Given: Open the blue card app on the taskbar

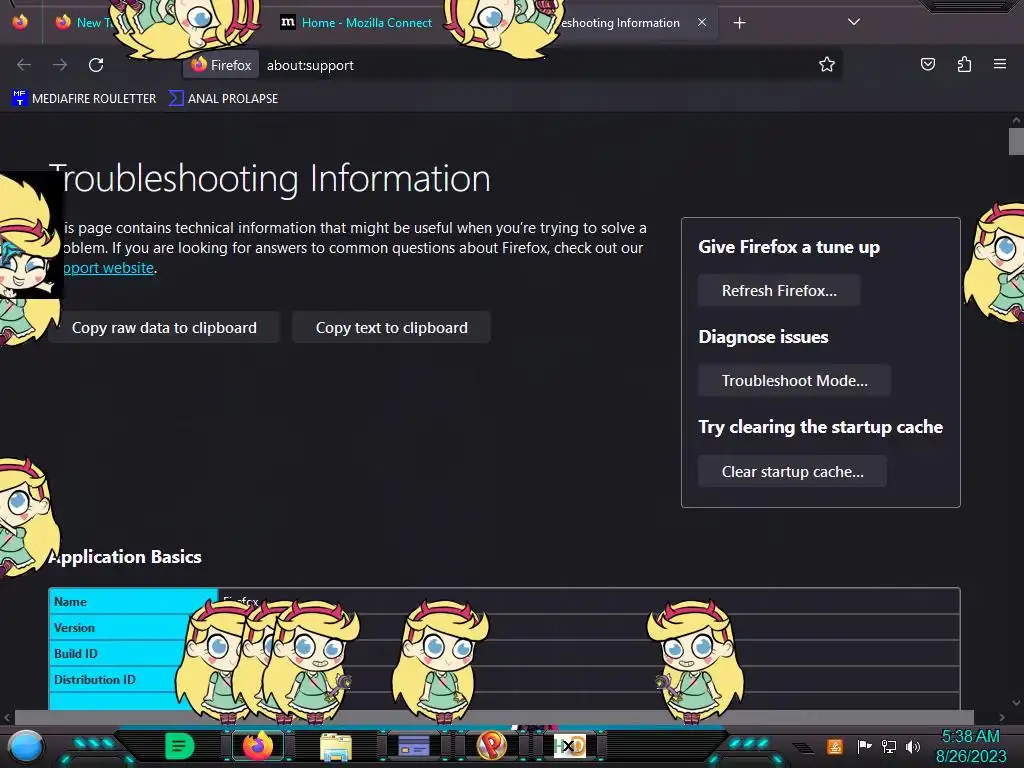Looking at the screenshot, I should coord(413,746).
